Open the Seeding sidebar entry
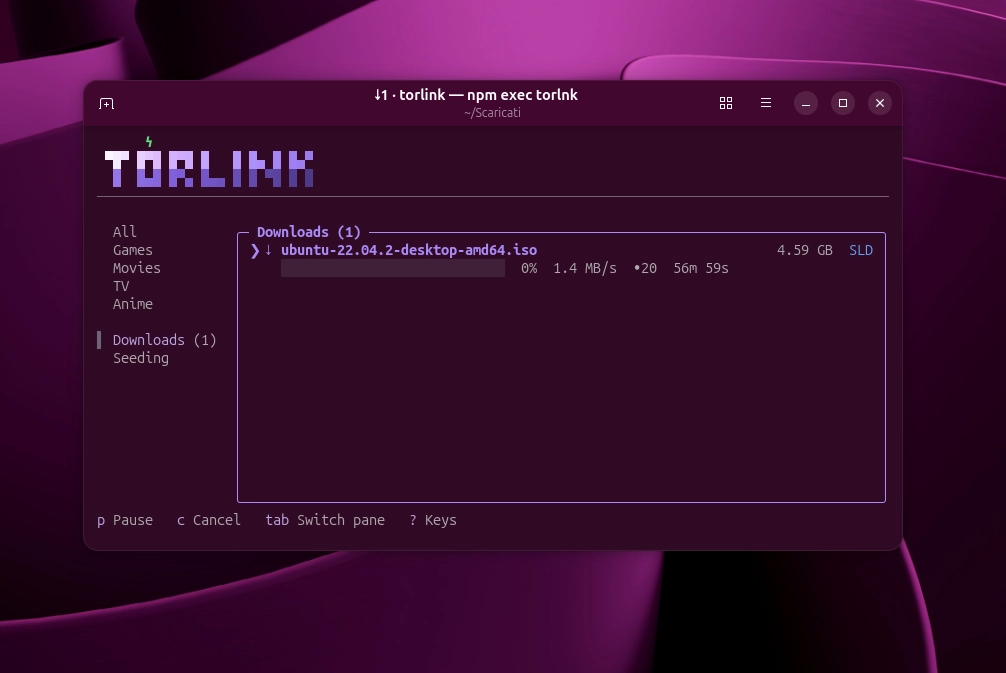1006x673 pixels. [141, 357]
